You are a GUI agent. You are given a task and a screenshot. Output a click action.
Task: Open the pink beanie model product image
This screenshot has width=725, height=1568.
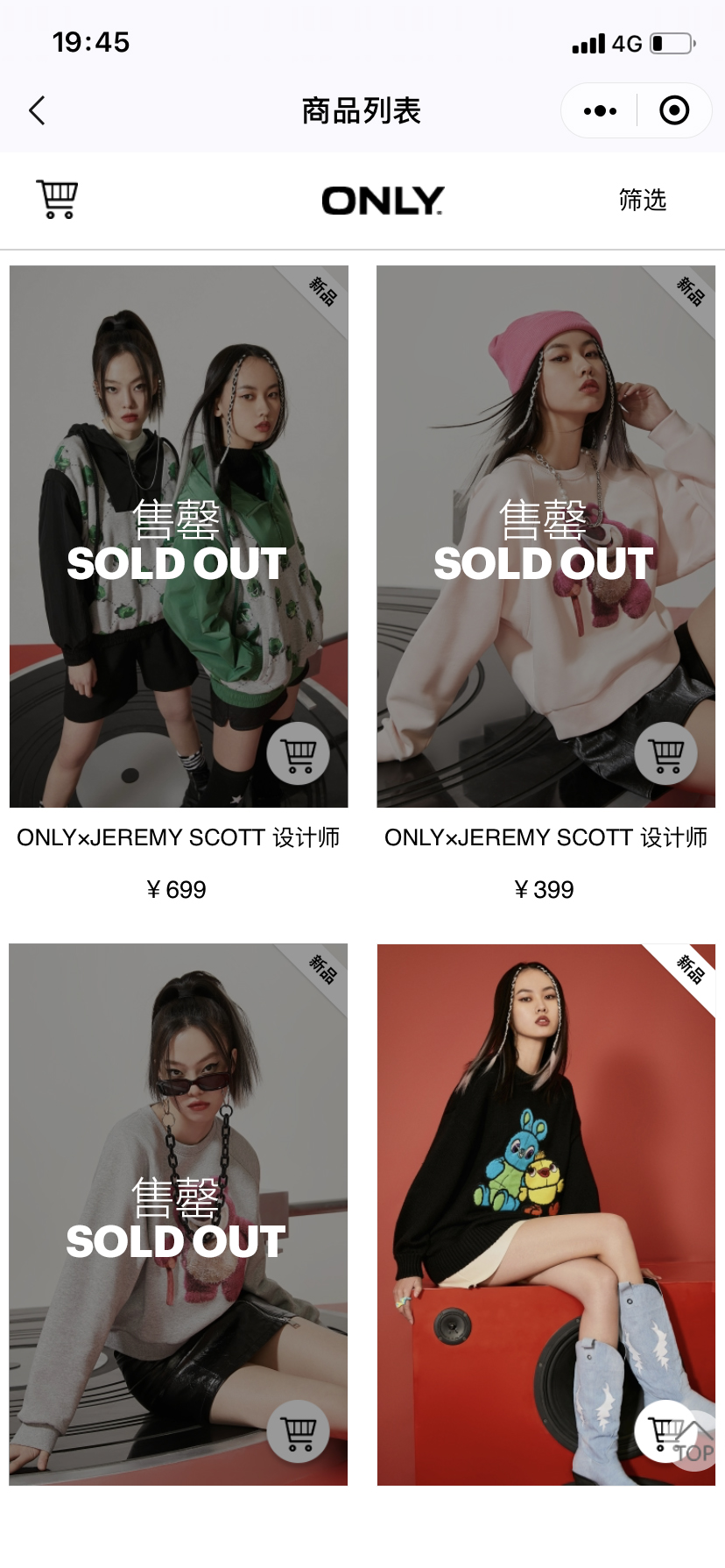coord(546,536)
